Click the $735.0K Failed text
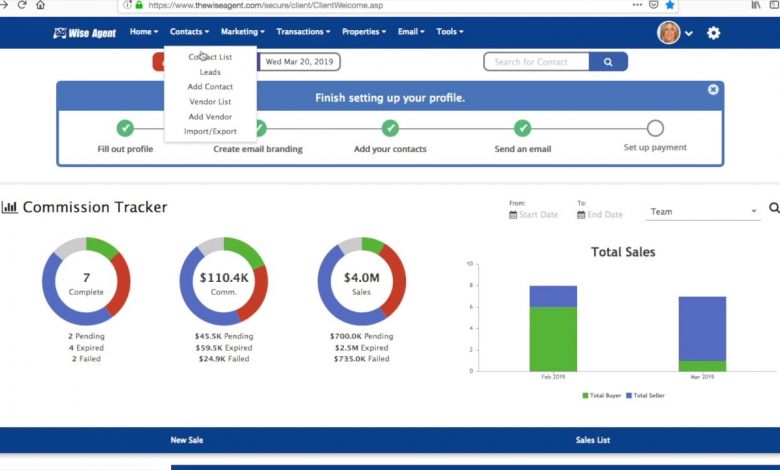This screenshot has height=470, width=780. (362, 359)
